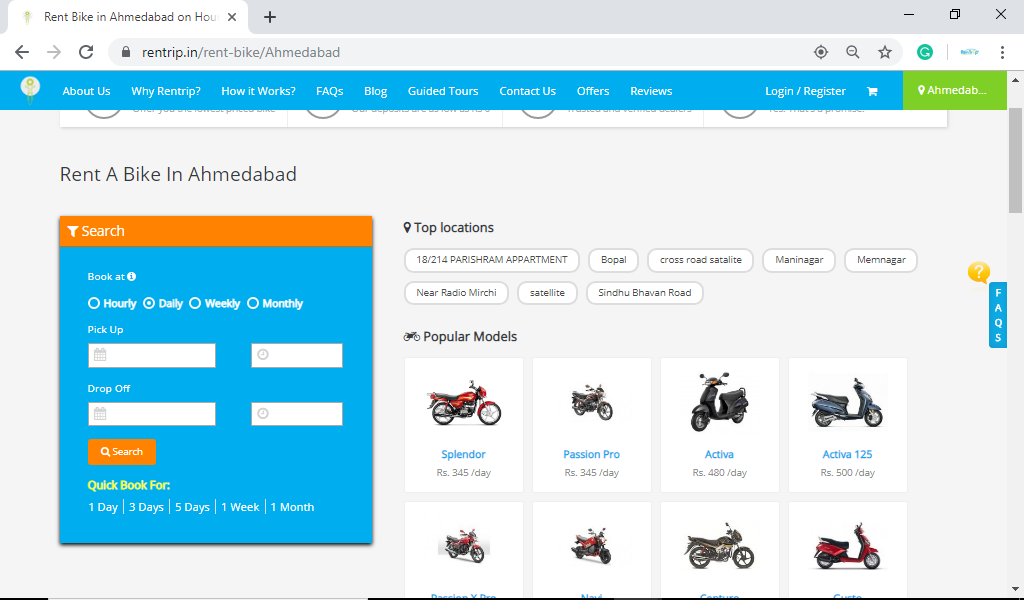Open the Ahmedabad city selector
The width and height of the screenshot is (1024, 600).
(954, 90)
